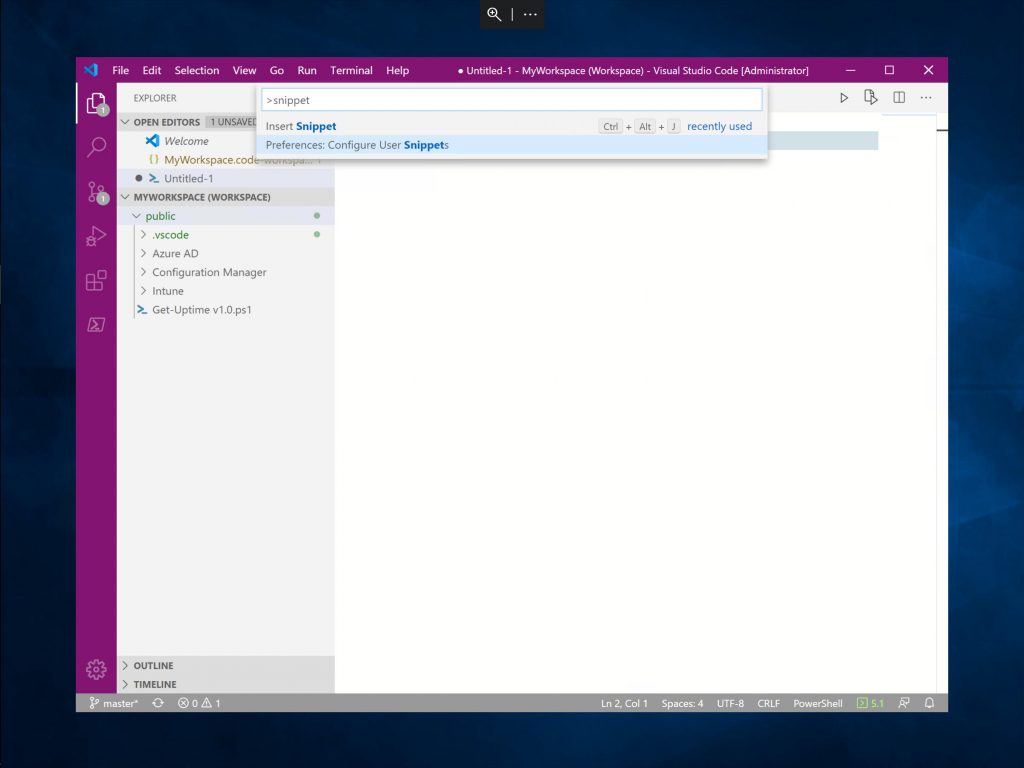Open the Go menu
1024x768 pixels.
(276, 71)
